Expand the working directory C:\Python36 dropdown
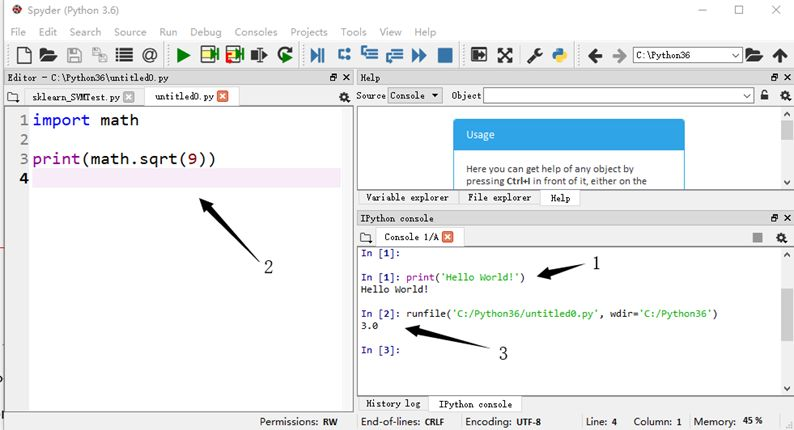Image resolution: width=794 pixels, height=430 pixels. [735, 55]
